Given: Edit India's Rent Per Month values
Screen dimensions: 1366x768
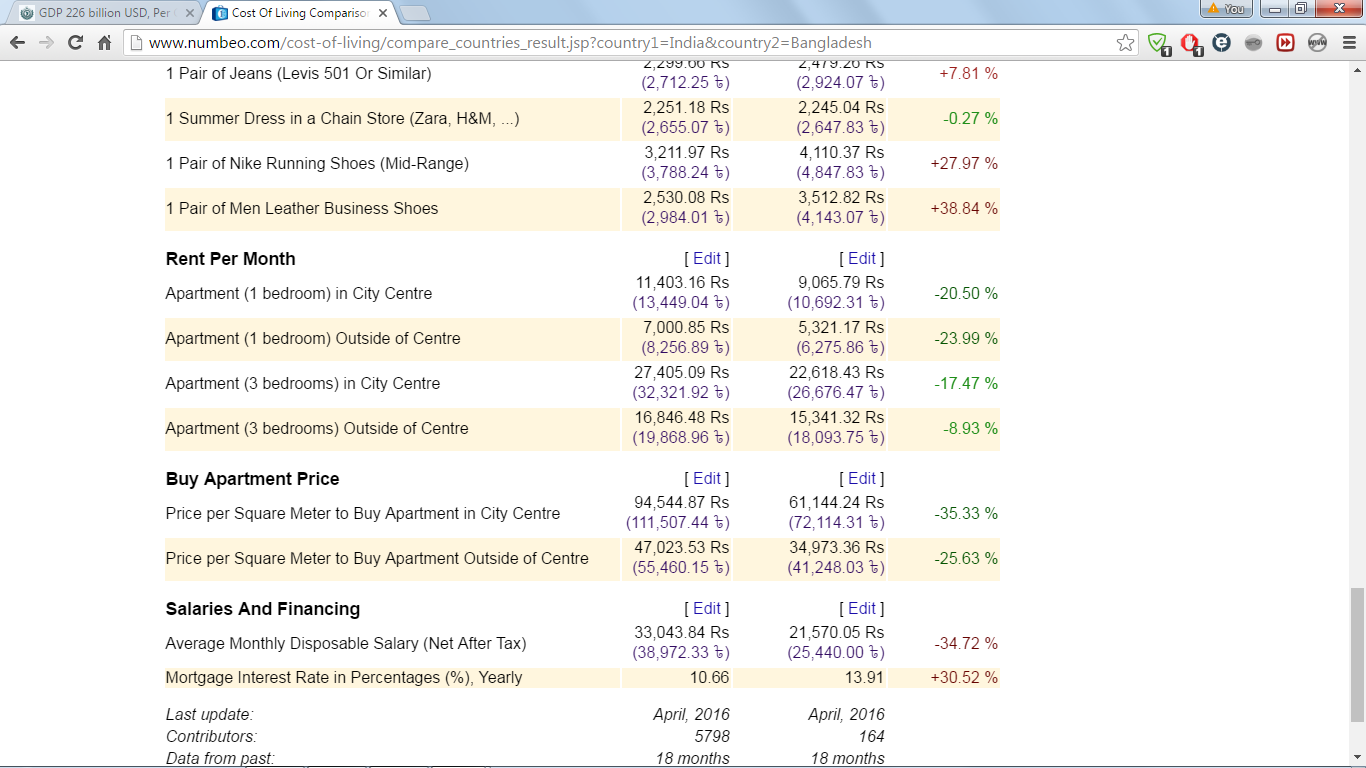Looking at the screenshot, I should tap(706, 258).
